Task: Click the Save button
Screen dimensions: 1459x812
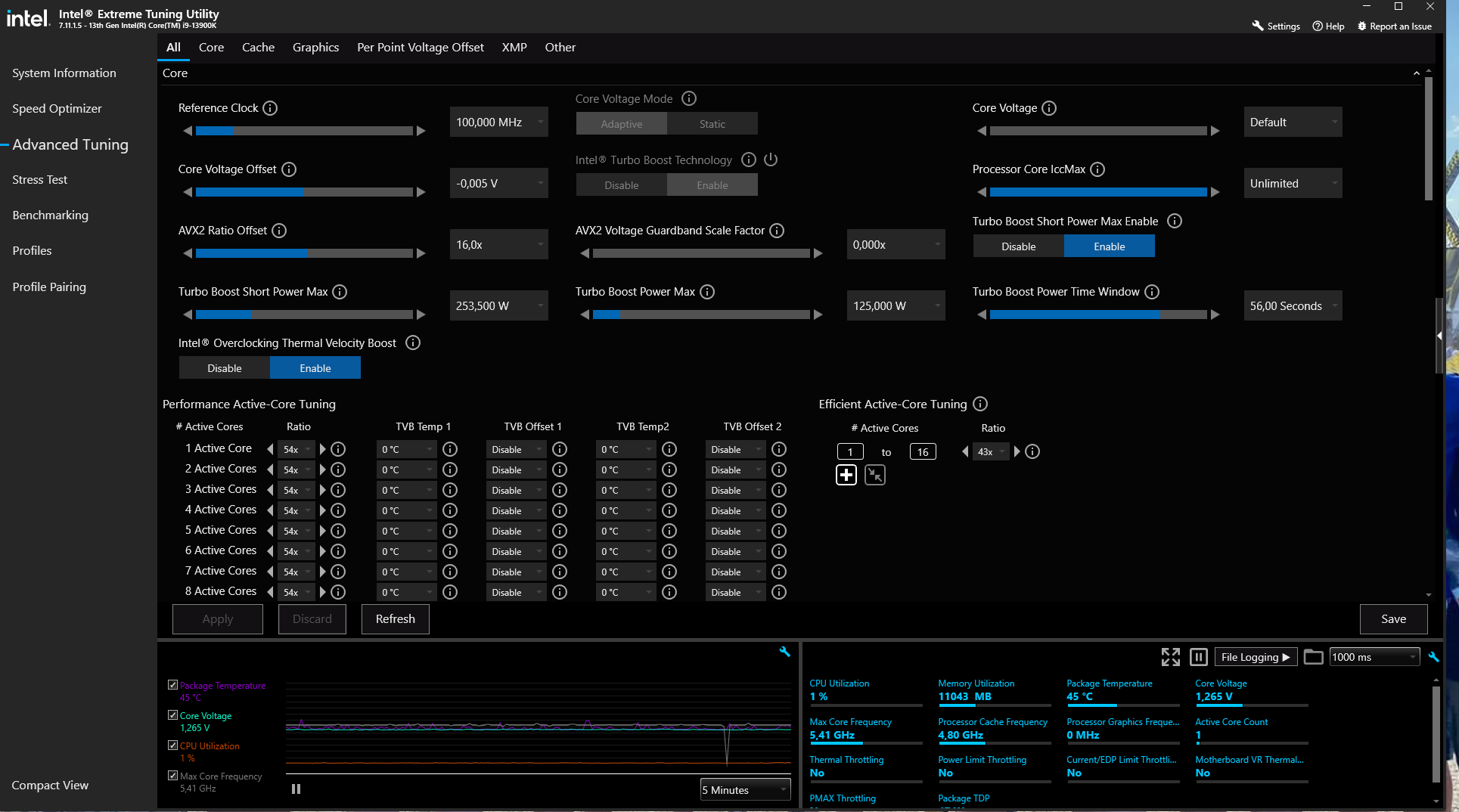Action: click(x=1393, y=619)
